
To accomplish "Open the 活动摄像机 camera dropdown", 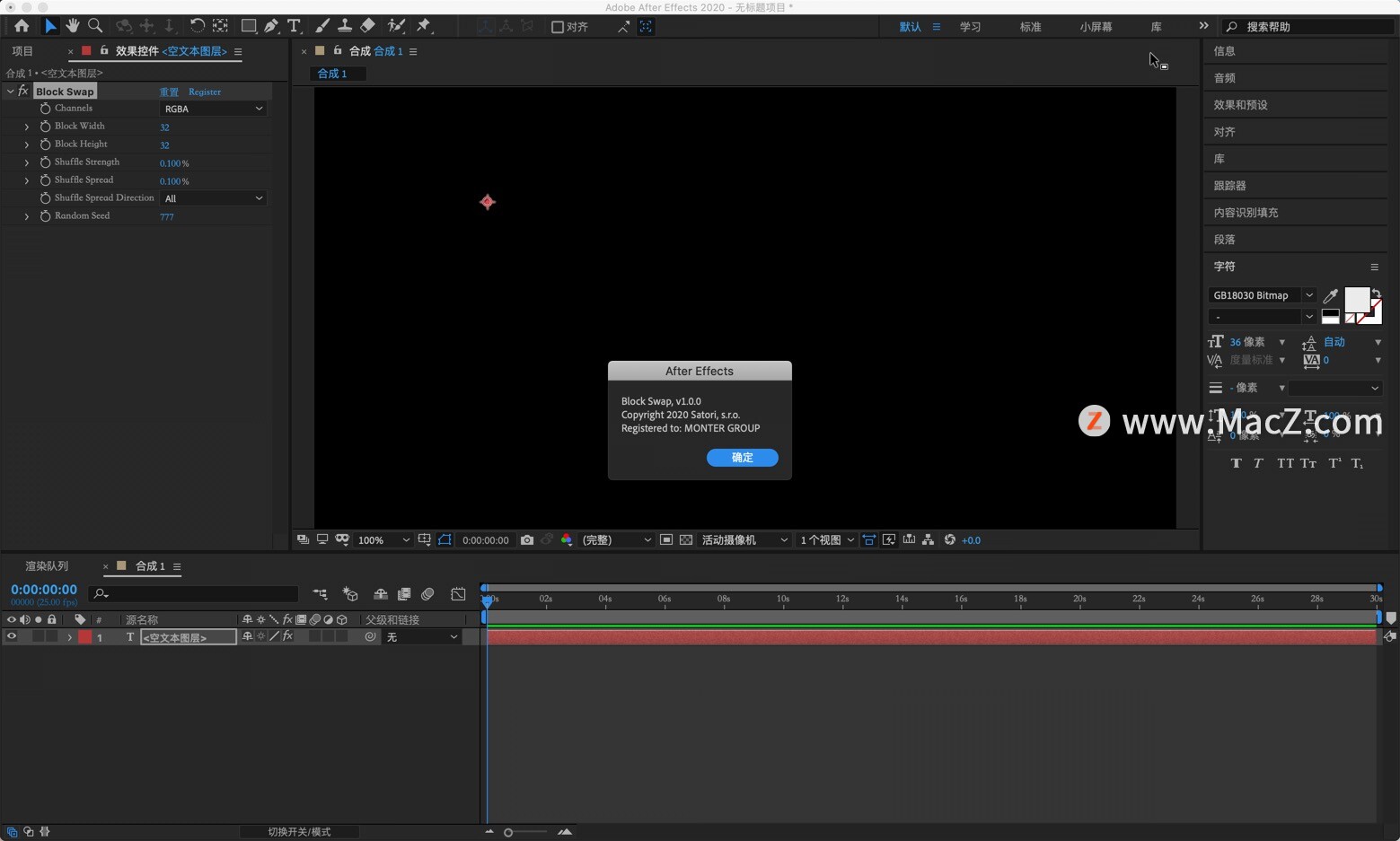I will click(x=744, y=539).
